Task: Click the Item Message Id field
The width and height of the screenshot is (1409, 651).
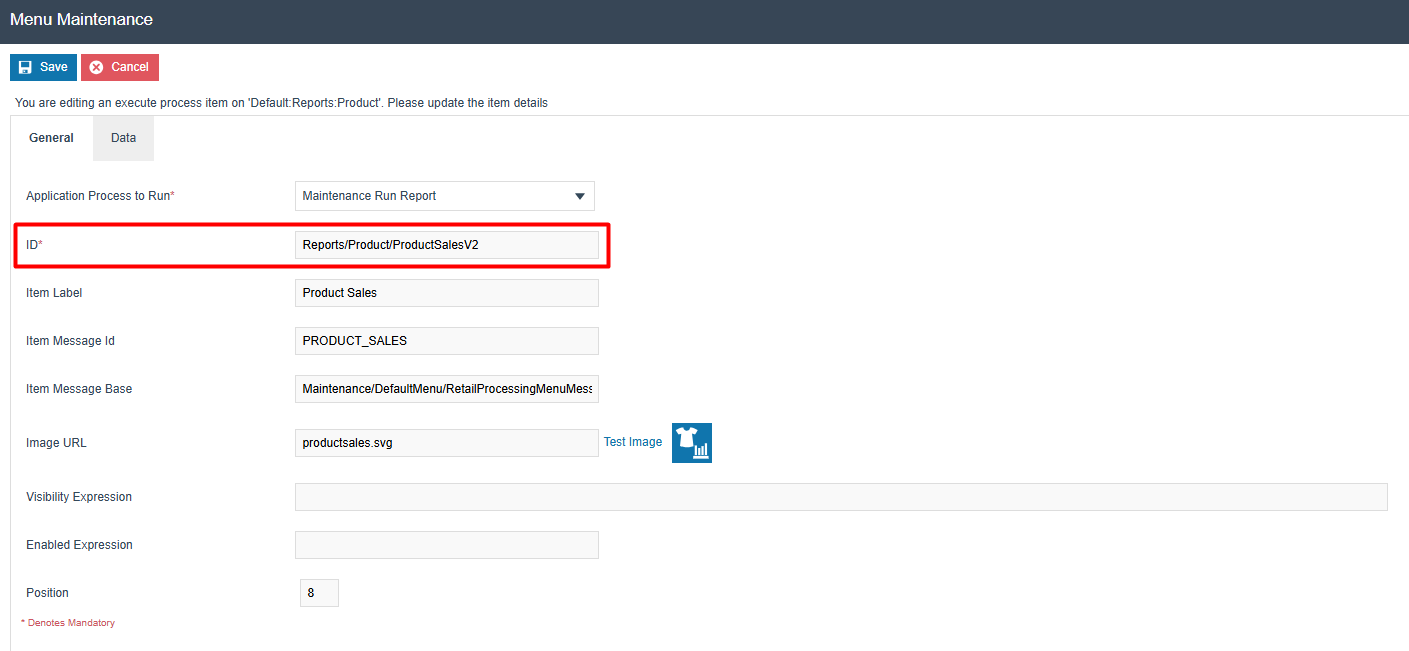Action: 446,341
